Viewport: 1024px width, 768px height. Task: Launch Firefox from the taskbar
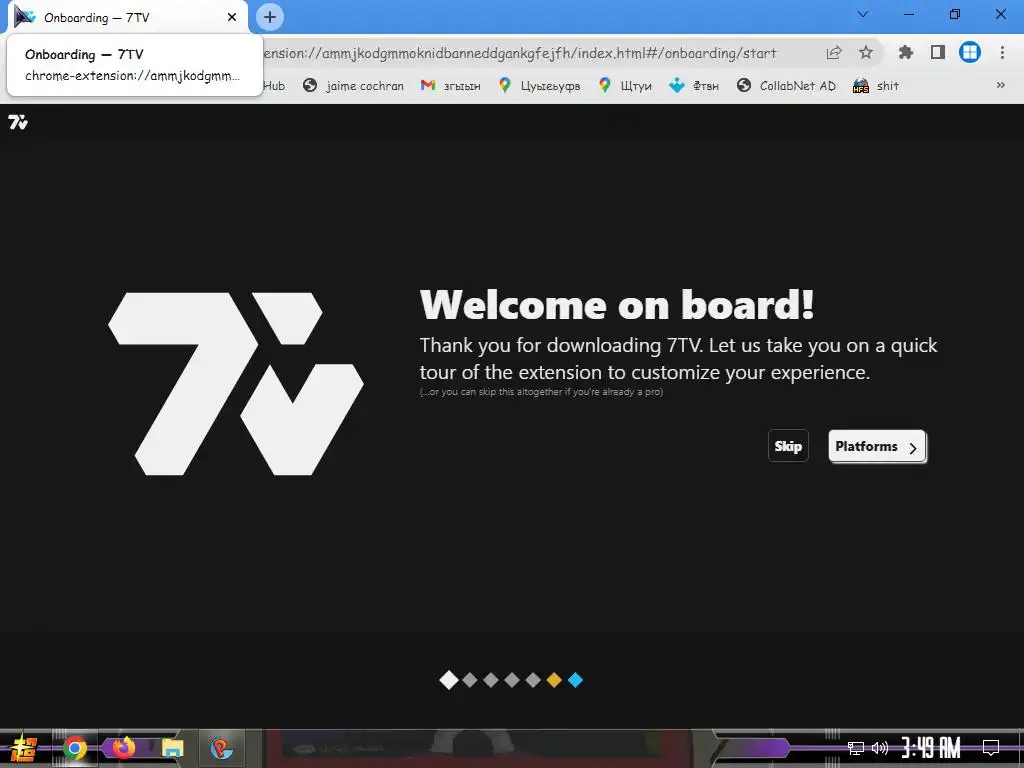123,747
